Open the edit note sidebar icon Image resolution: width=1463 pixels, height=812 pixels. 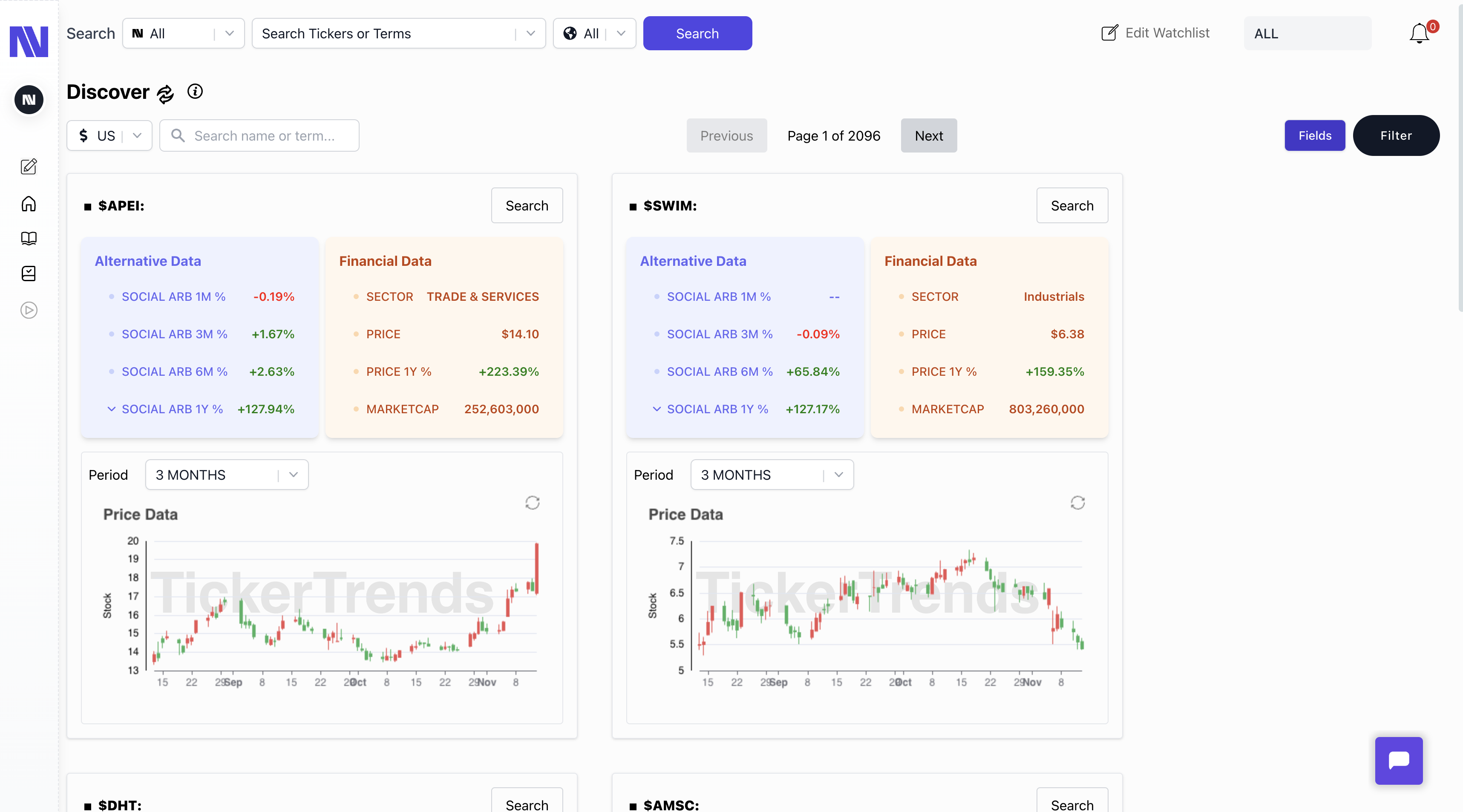[29, 167]
